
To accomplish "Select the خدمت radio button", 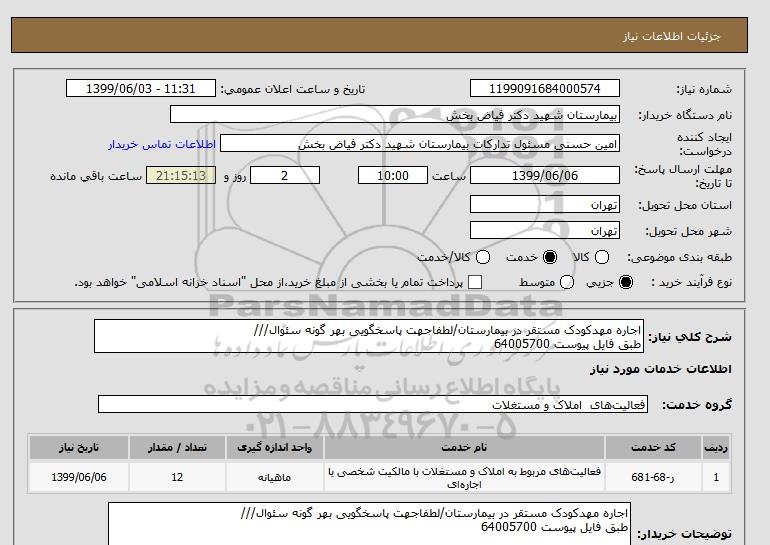I will 550,257.
